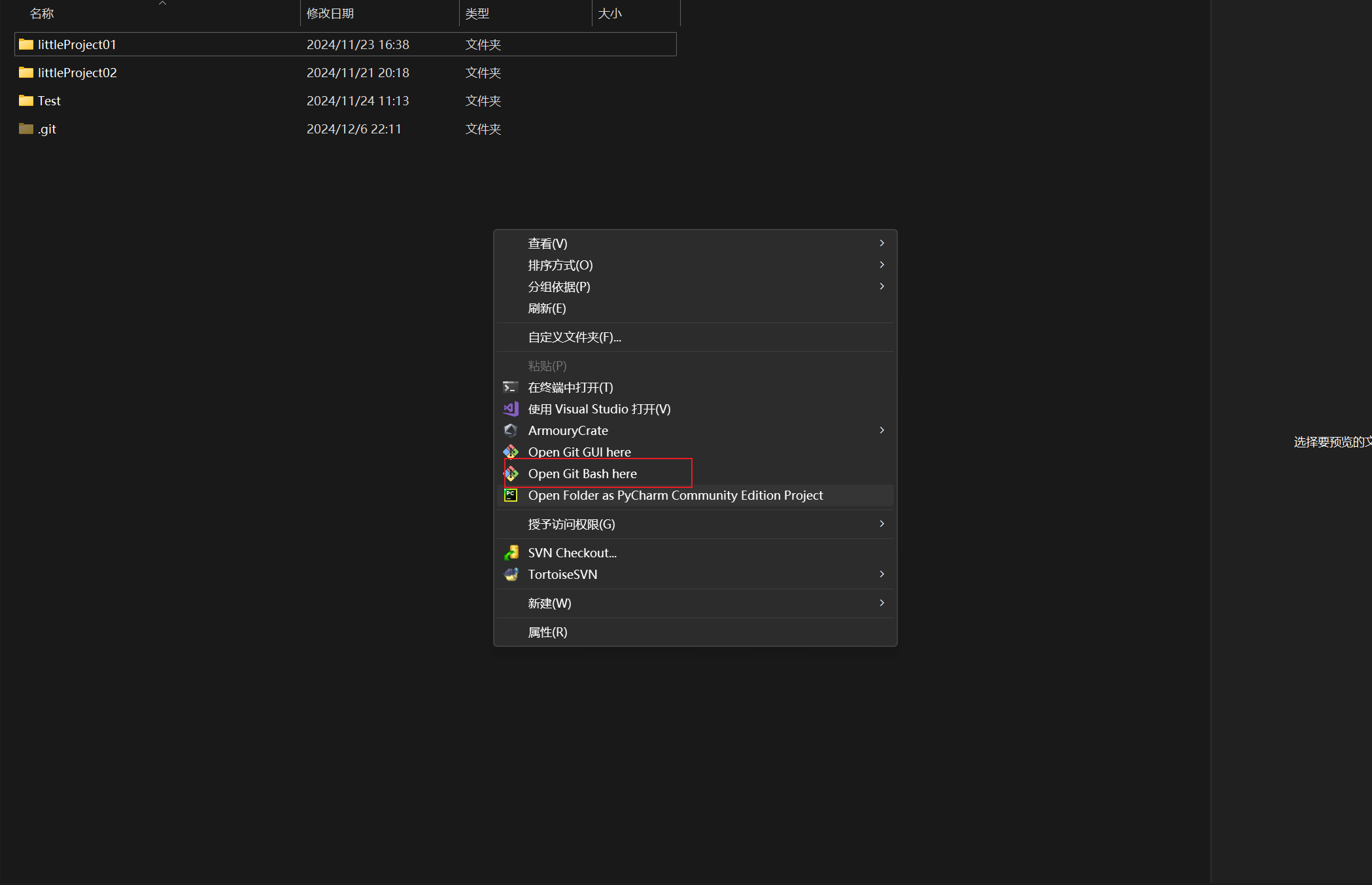Expand the 分组依据(P) submenu arrow
Image resolution: width=1372 pixels, height=885 pixels.
pos(882,286)
